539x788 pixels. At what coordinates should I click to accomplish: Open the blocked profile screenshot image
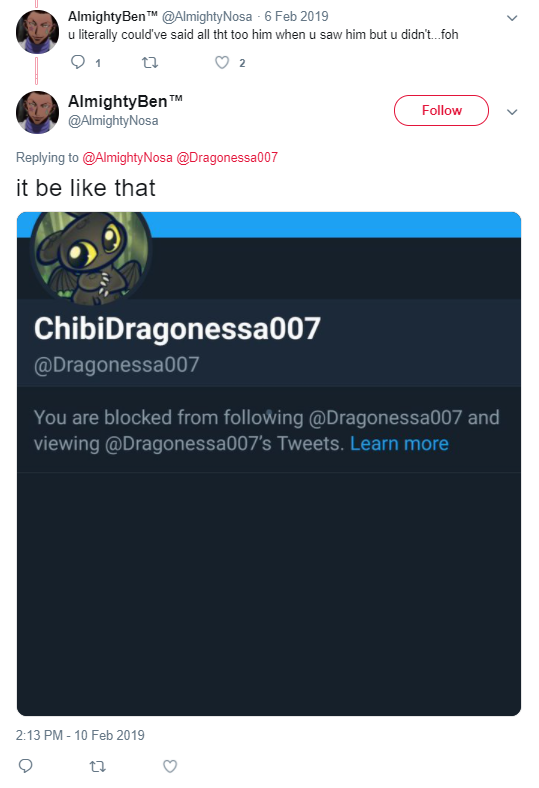click(x=269, y=464)
